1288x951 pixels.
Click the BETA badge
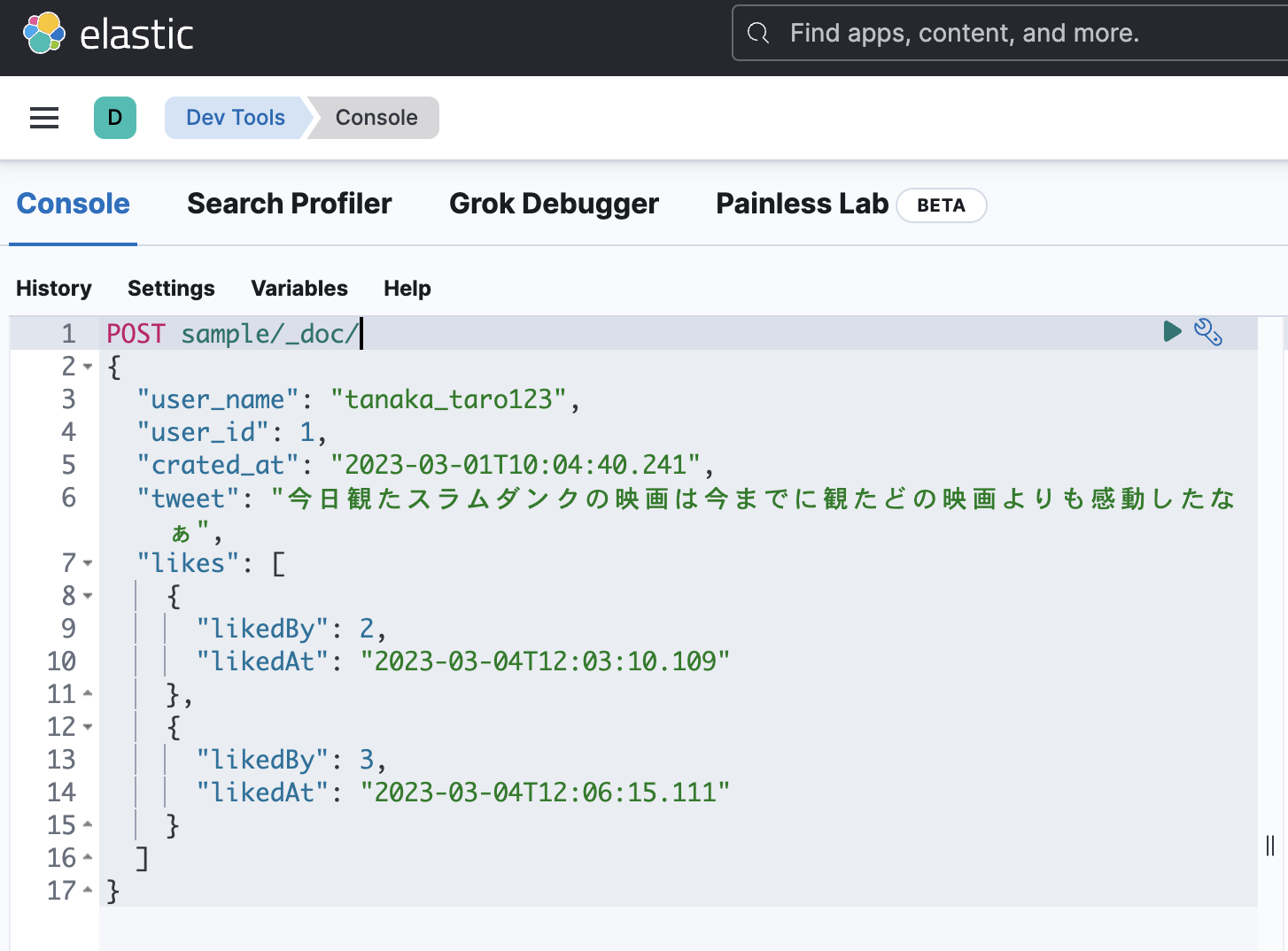942,205
